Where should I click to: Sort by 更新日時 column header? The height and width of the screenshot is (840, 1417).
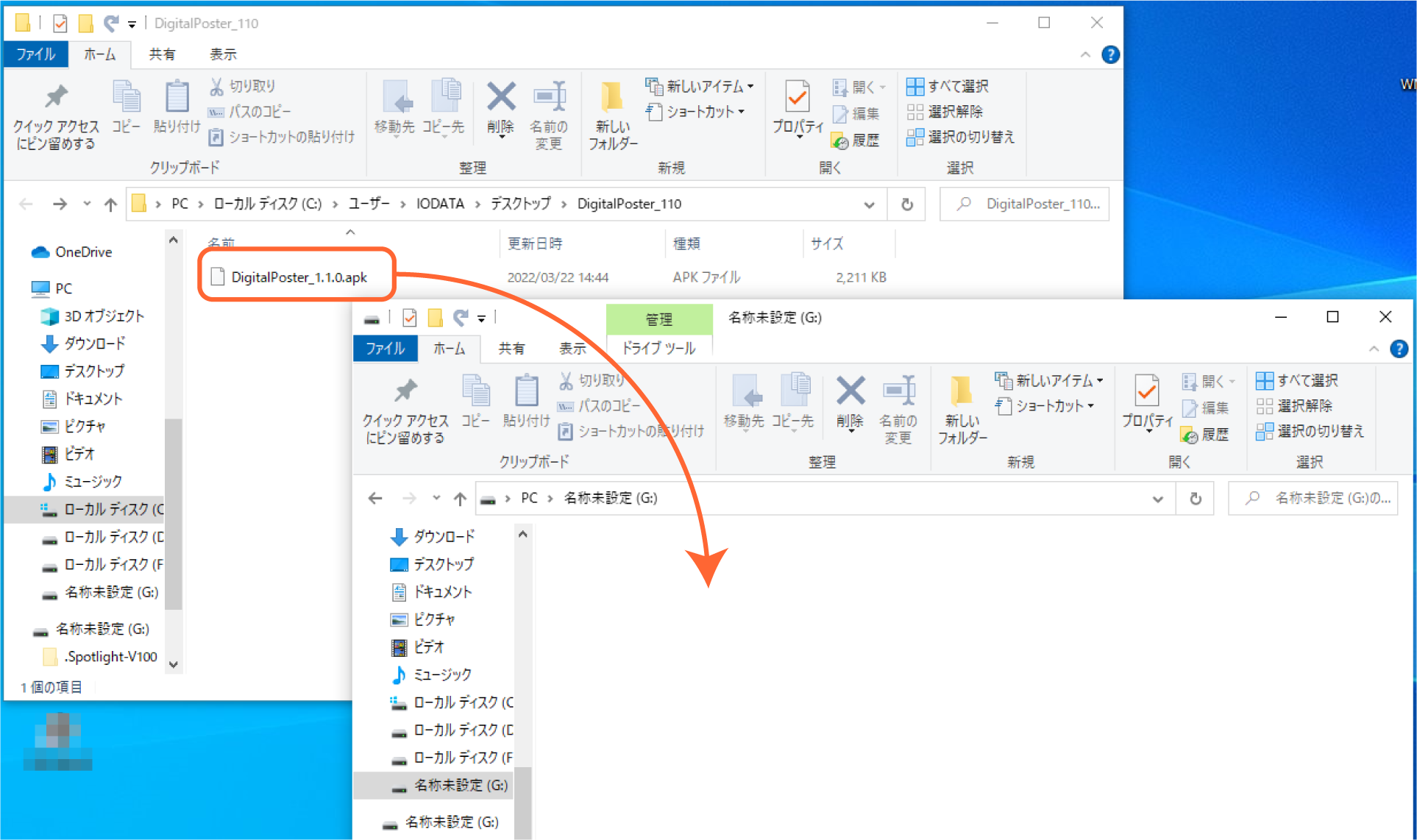coord(535,243)
